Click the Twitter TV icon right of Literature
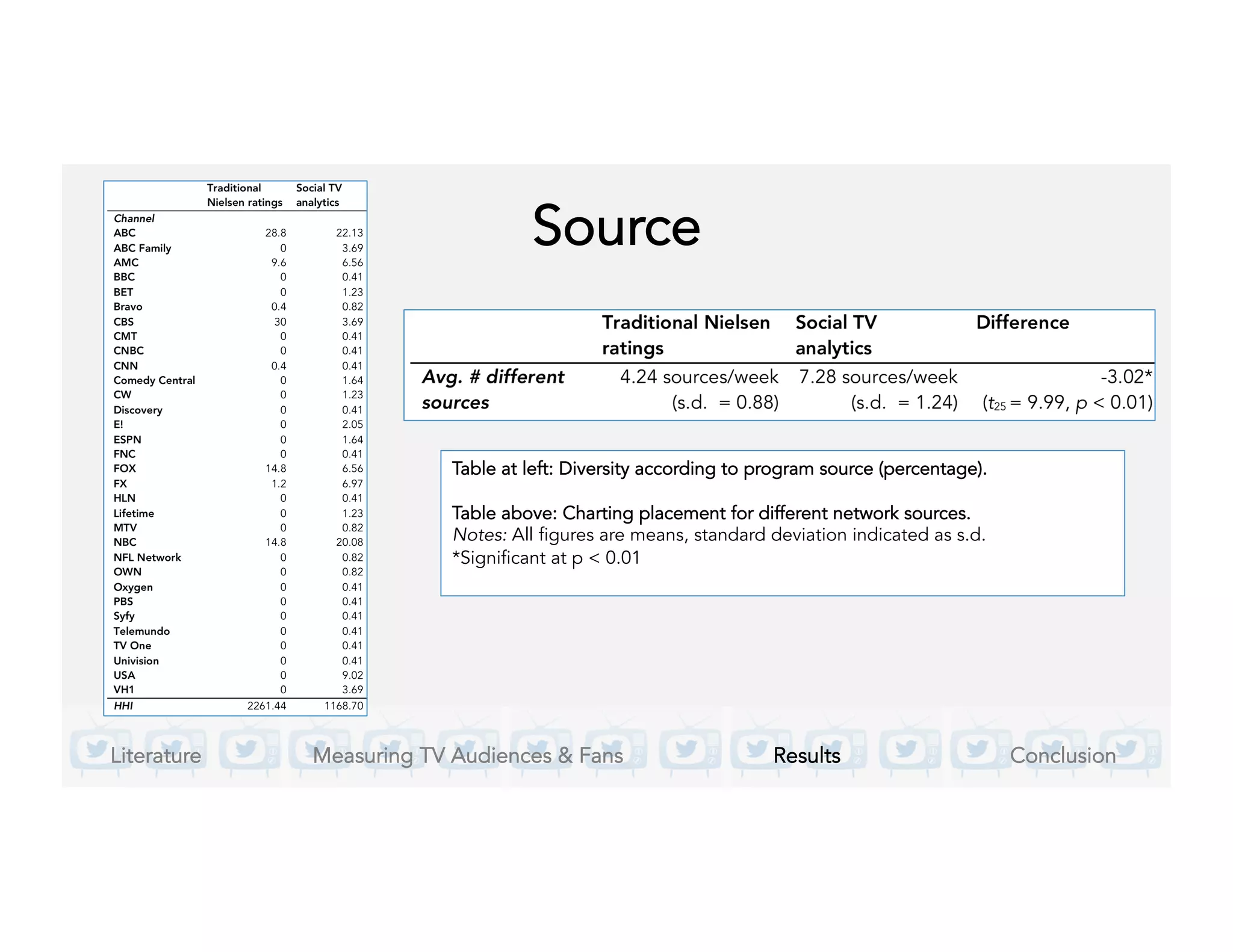This screenshot has width=1233, height=952. (248, 749)
